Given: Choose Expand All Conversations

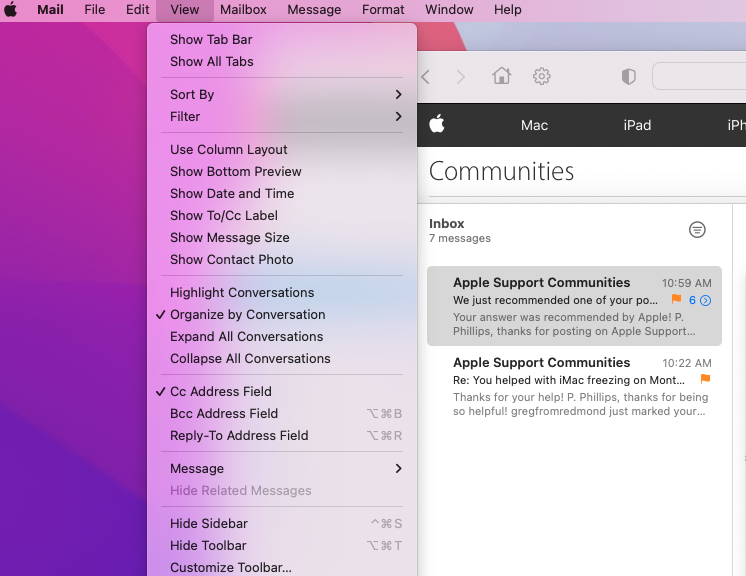Looking at the screenshot, I should point(282,336).
